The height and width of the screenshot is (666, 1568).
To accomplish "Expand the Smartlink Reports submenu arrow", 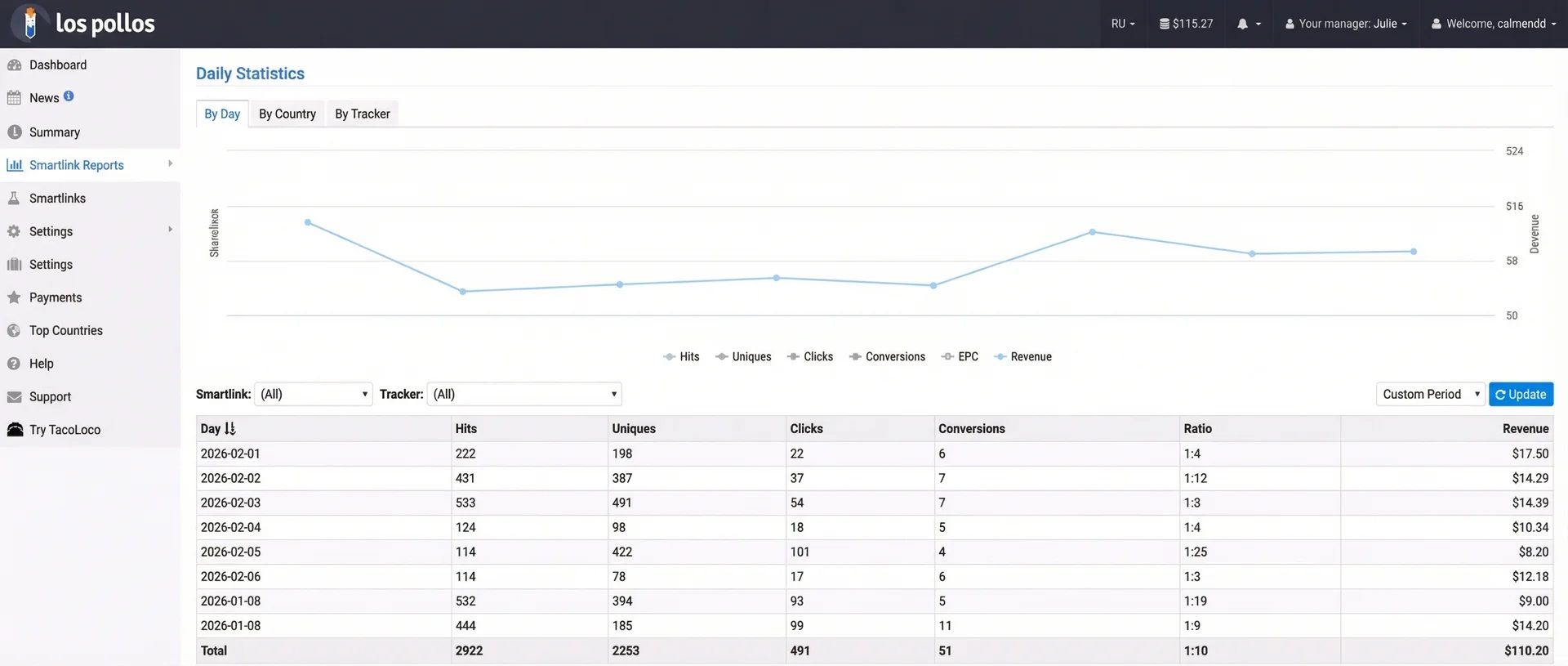I will [170, 163].
